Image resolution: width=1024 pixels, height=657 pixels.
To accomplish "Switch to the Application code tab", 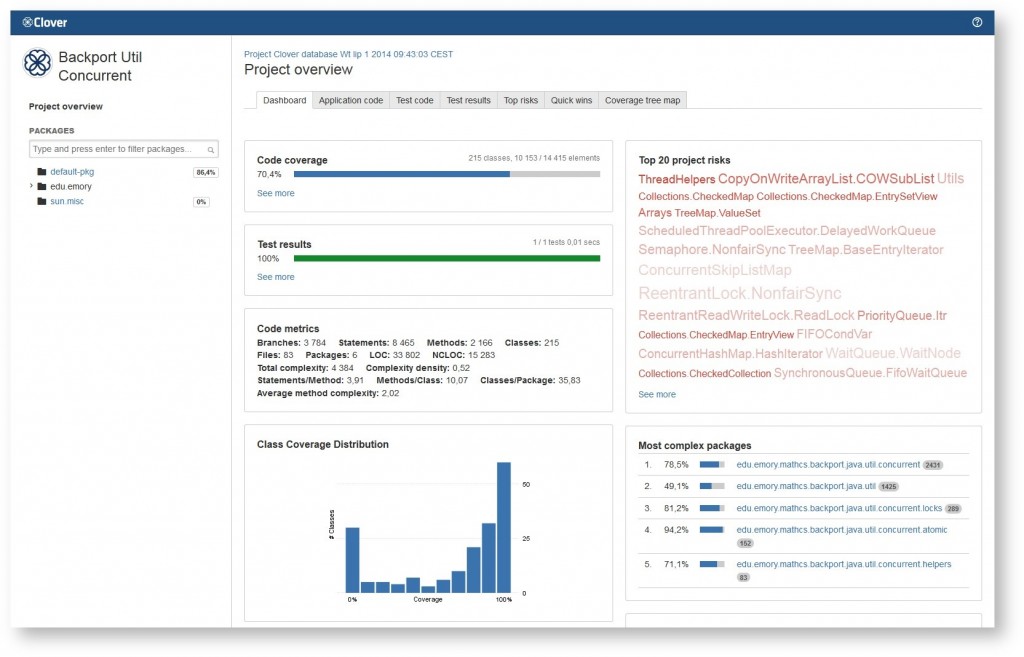I will click(350, 100).
